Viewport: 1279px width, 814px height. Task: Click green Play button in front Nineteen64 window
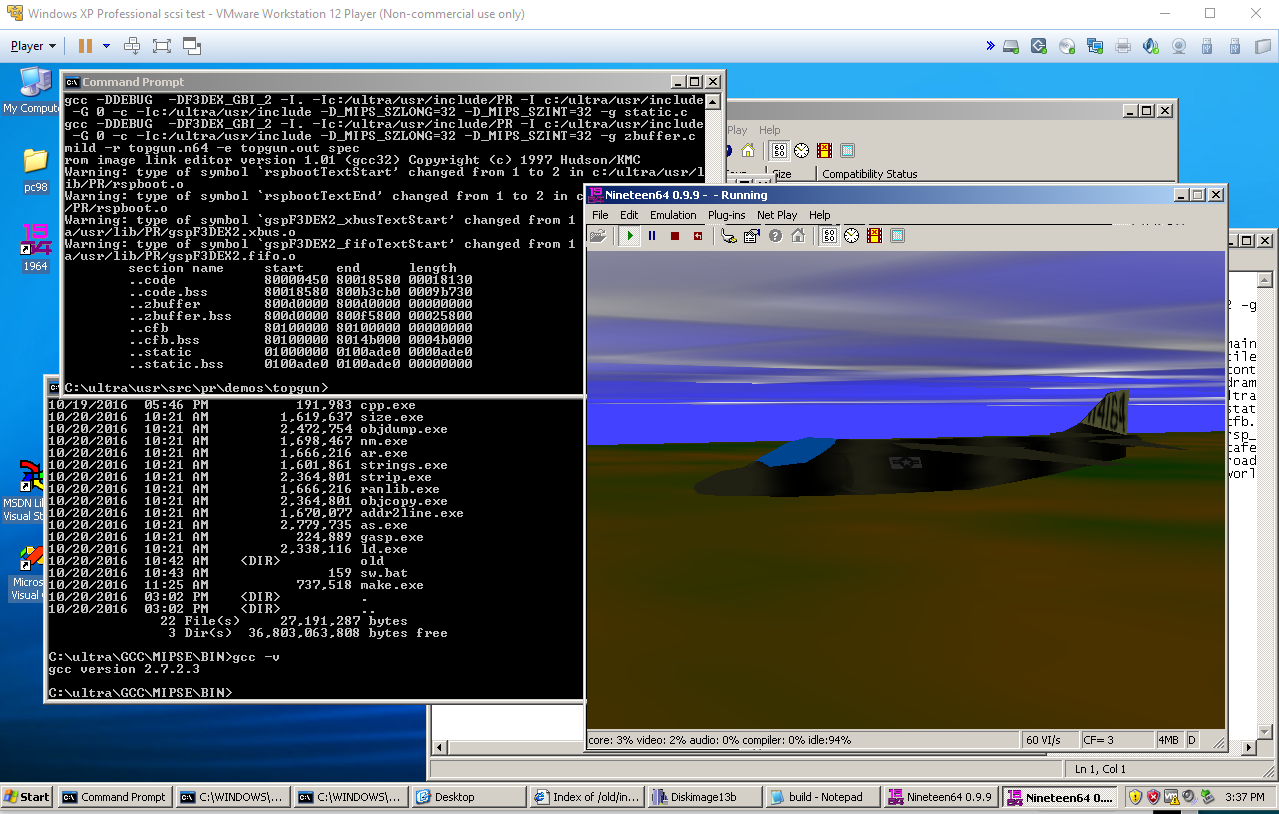630,236
